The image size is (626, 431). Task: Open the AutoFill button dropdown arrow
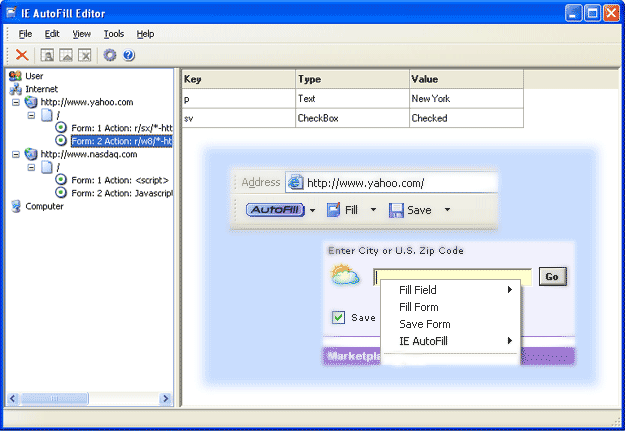click(x=313, y=210)
